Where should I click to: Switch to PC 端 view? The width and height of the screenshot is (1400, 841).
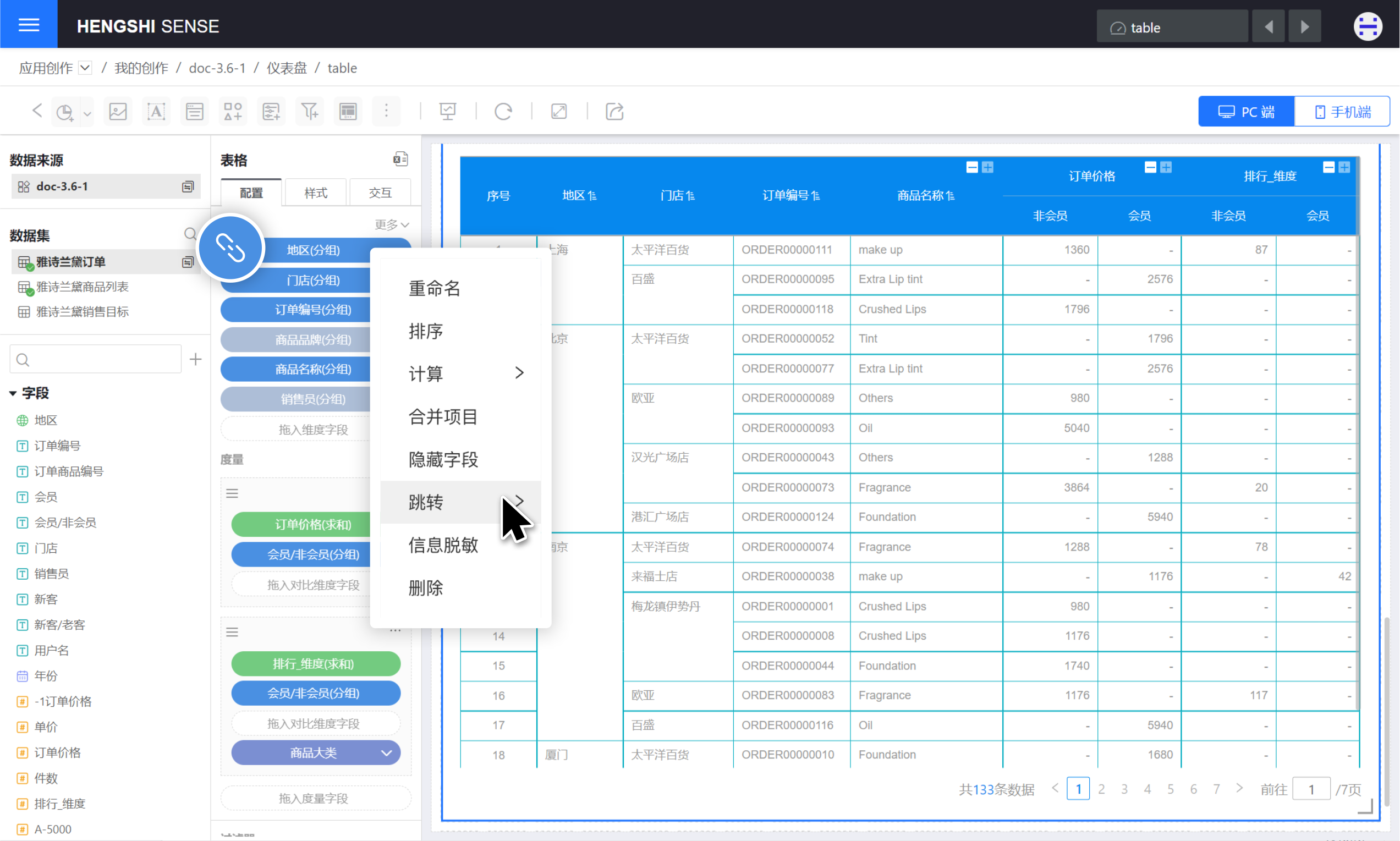coord(1246,112)
